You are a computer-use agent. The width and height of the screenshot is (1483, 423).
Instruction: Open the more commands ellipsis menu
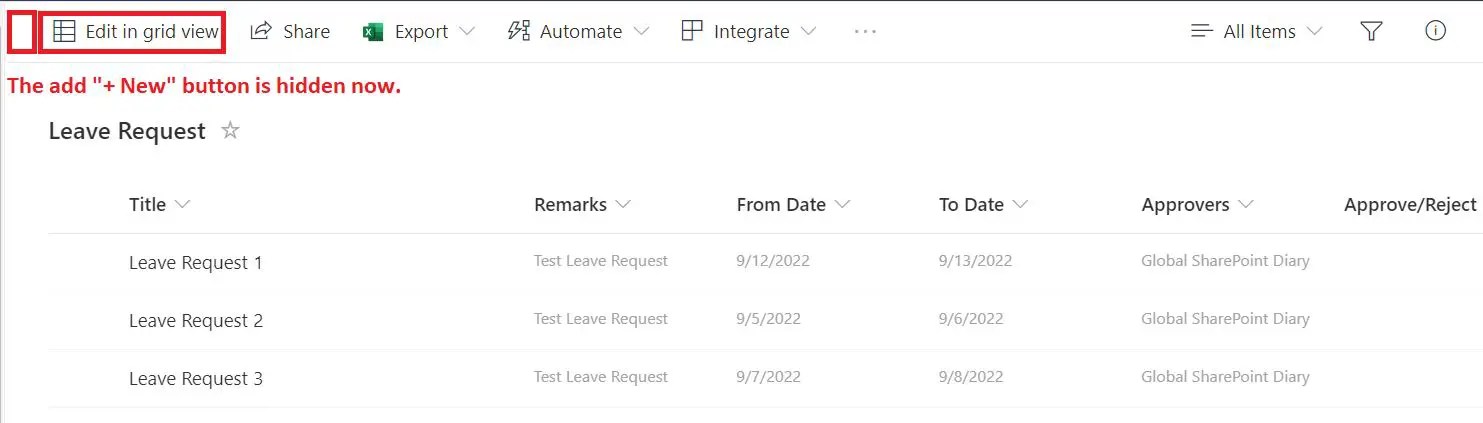coord(865,32)
